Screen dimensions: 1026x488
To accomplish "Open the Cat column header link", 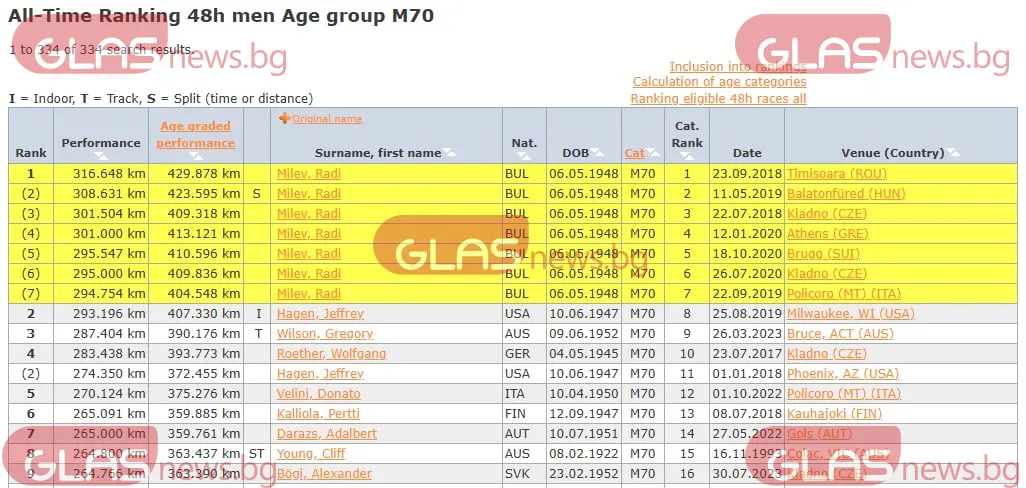I will tap(634, 153).
